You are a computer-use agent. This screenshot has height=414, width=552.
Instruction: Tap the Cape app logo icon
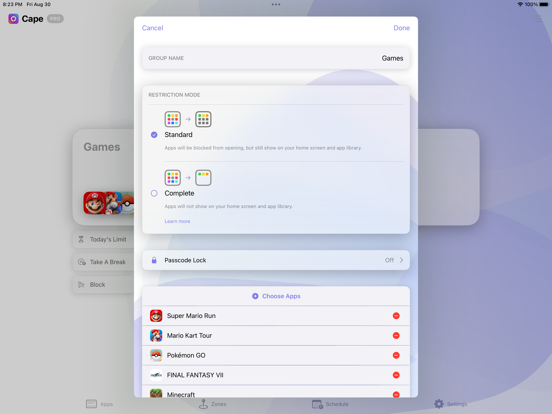(x=13, y=19)
